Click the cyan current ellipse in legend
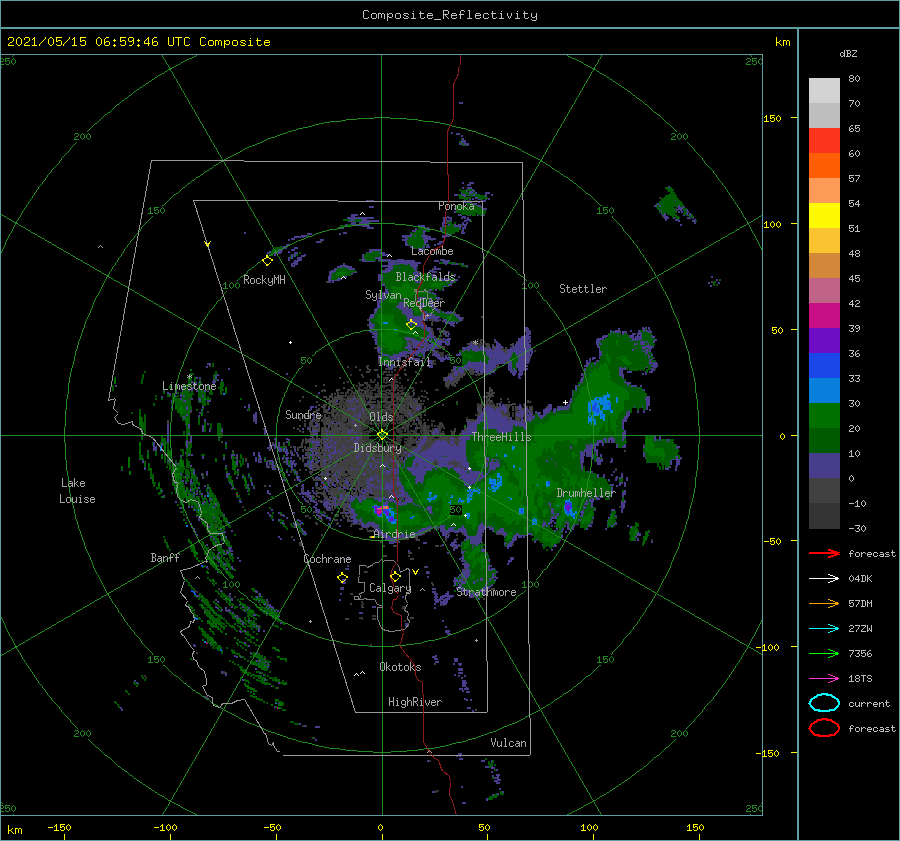The height and width of the screenshot is (841, 900). click(x=824, y=703)
